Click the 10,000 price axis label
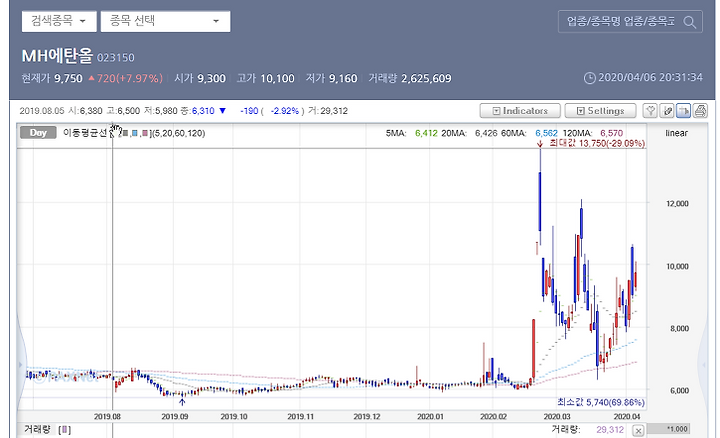The image size is (720, 438). (677, 266)
